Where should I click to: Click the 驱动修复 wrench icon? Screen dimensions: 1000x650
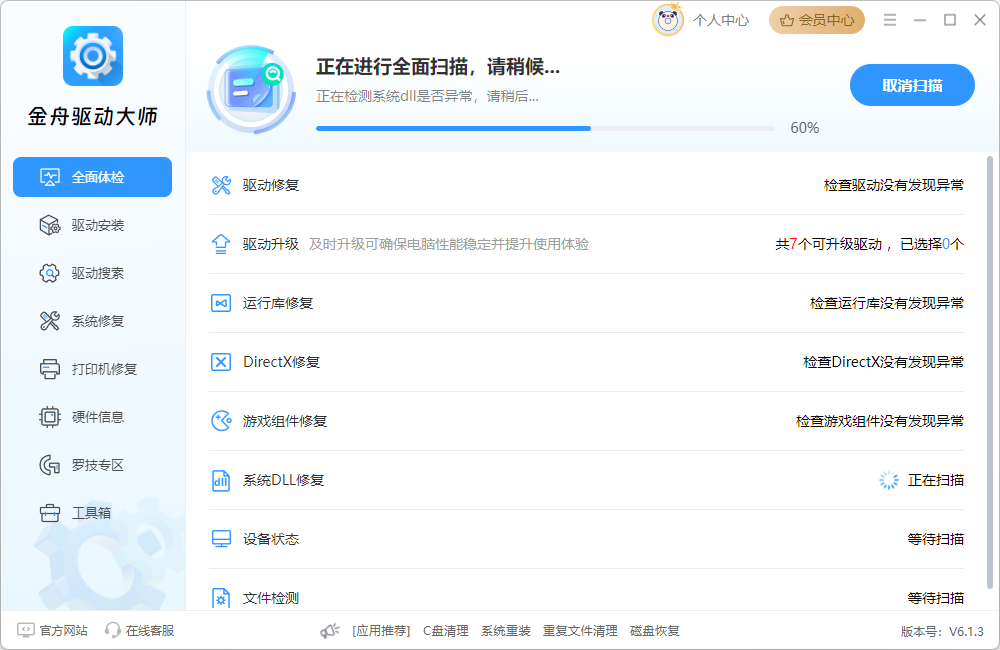point(221,185)
